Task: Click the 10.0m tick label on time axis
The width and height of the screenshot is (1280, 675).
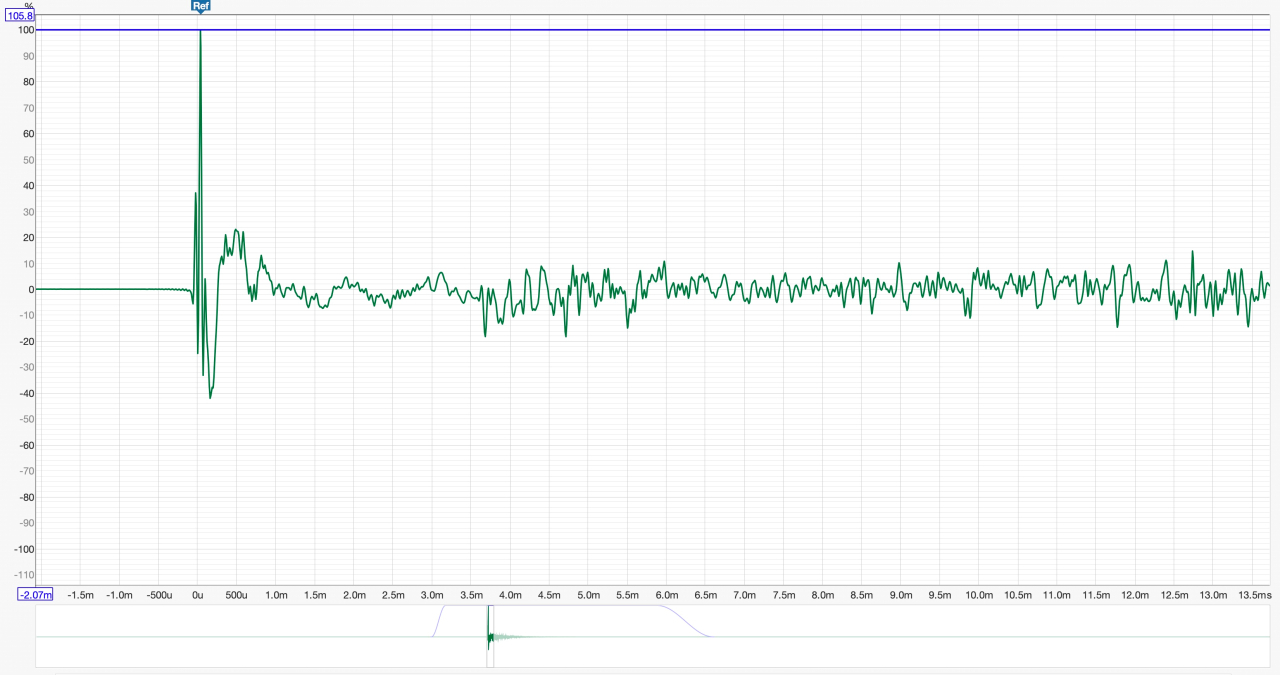Action: click(979, 595)
